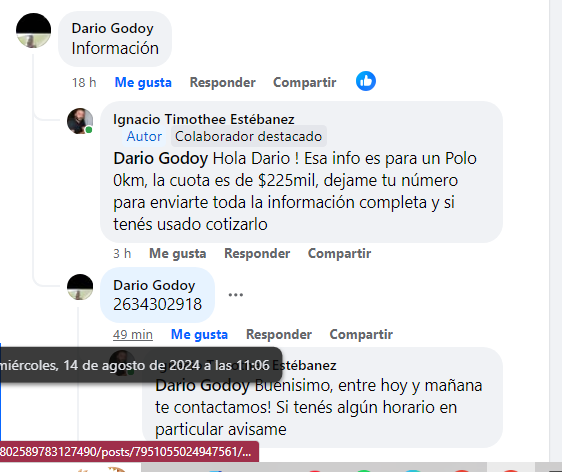Click the blue thumbs-up reaction icon
The height and width of the screenshot is (472, 562).
(366, 81)
